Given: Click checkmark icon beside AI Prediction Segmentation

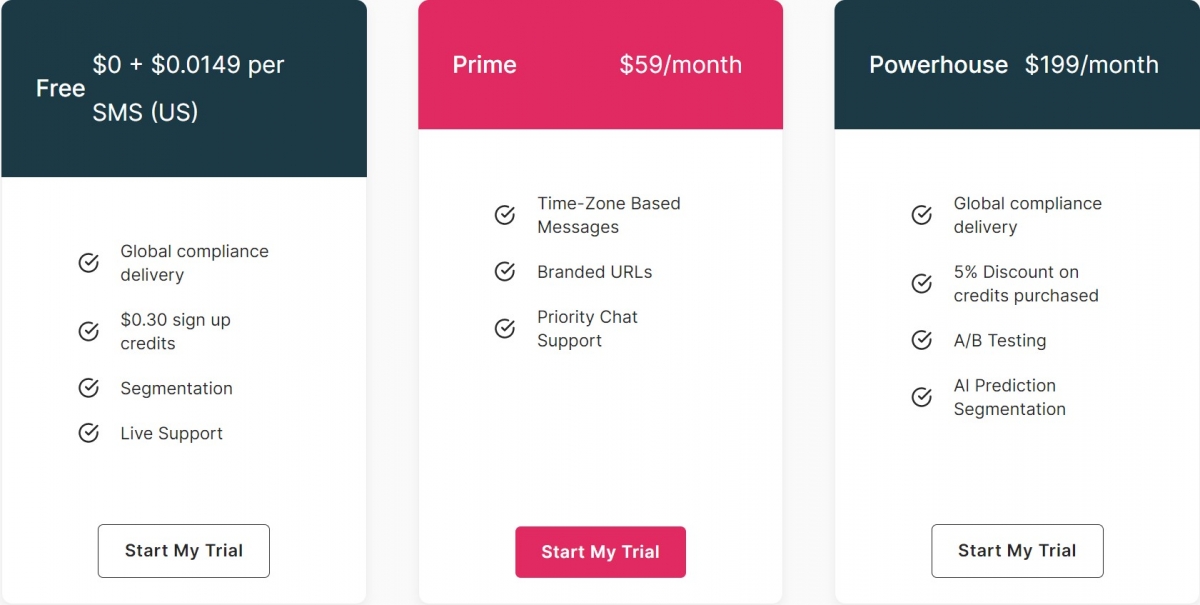Looking at the screenshot, I should (922, 397).
